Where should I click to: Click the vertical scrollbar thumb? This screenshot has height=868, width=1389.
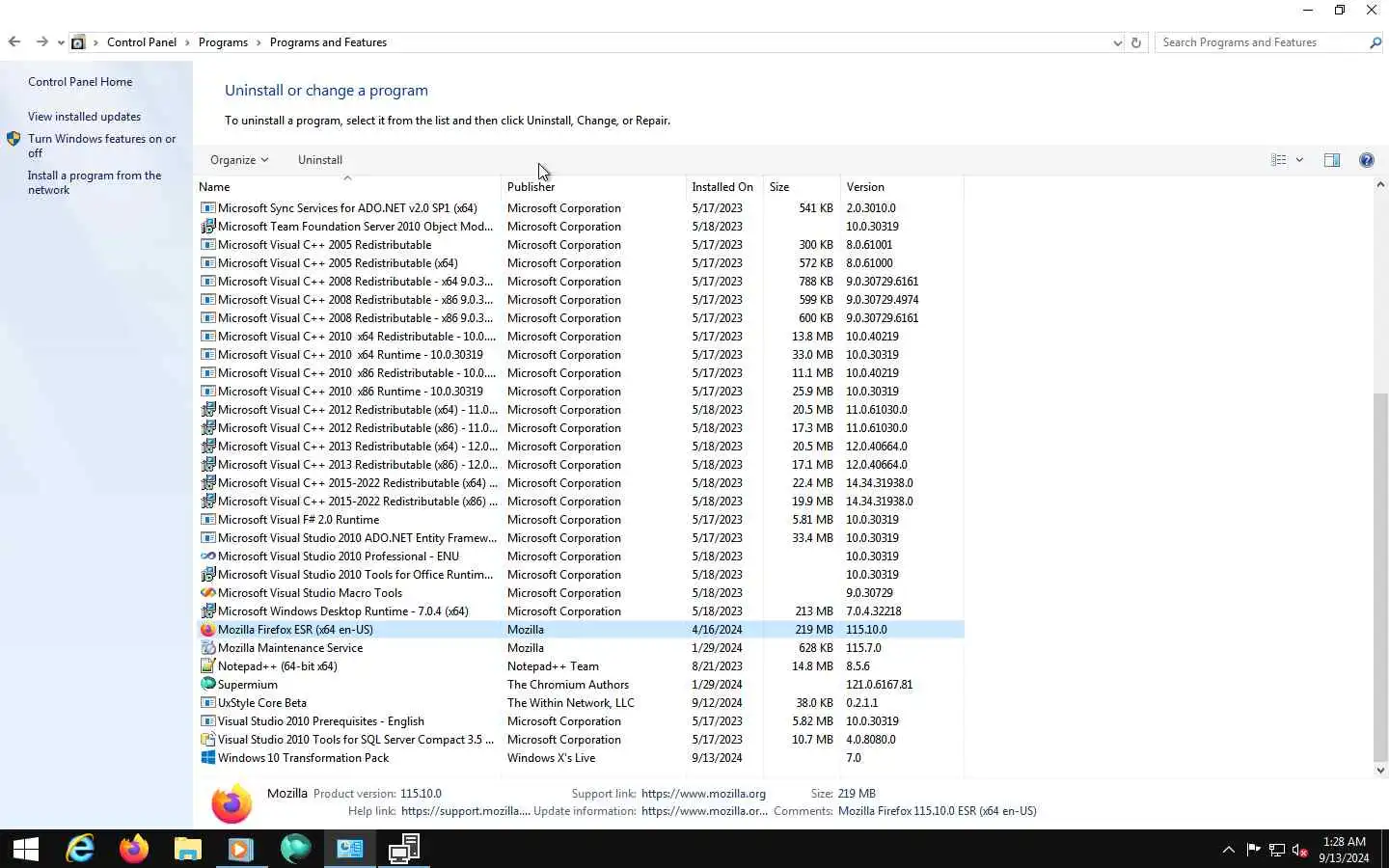(x=1380, y=576)
